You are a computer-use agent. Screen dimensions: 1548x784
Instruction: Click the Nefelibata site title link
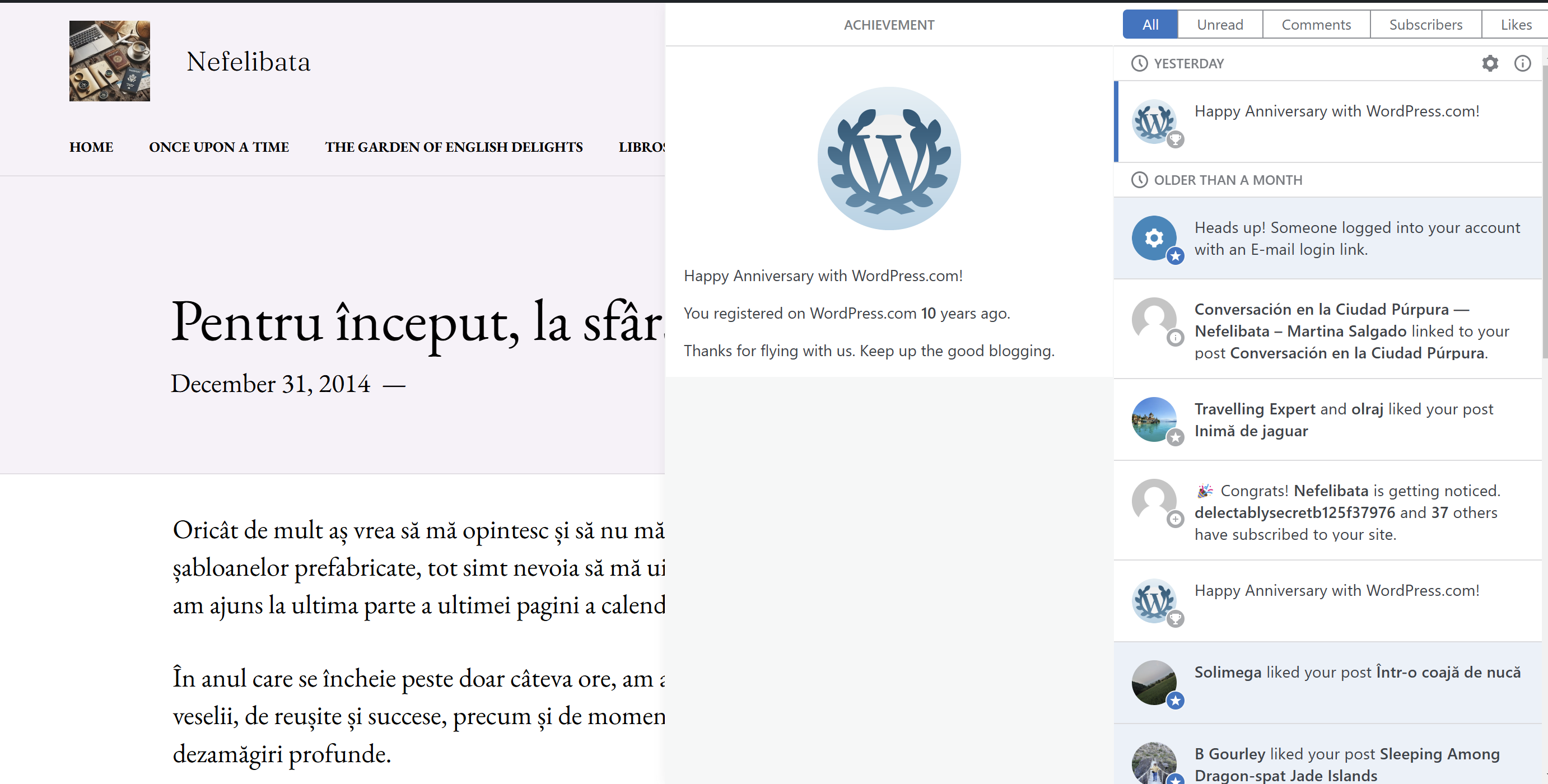pyautogui.click(x=248, y=62)
